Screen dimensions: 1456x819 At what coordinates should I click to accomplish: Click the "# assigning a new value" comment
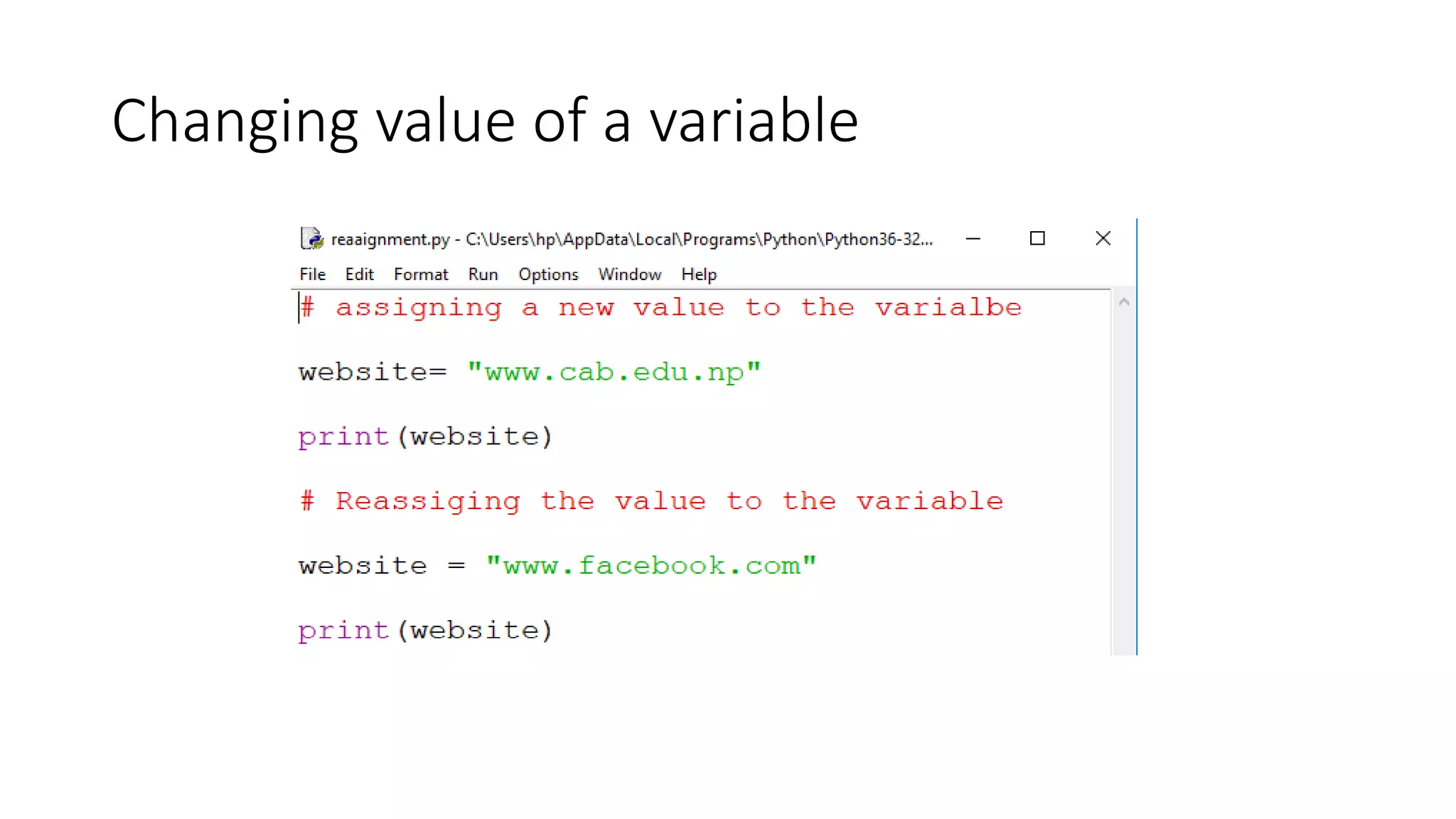pos(660,308)
